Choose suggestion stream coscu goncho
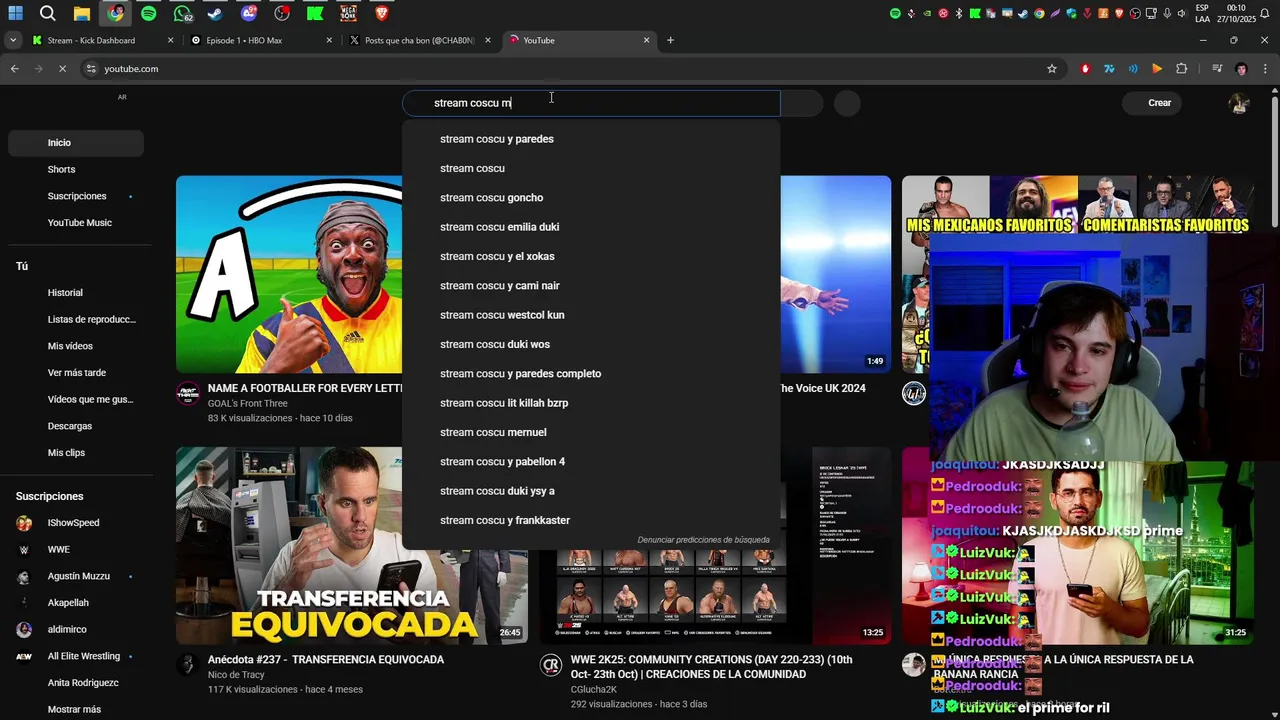Image resolution: width=1280 pixels, height=720 pixels. pyautogui.click(x=591, y=198)
